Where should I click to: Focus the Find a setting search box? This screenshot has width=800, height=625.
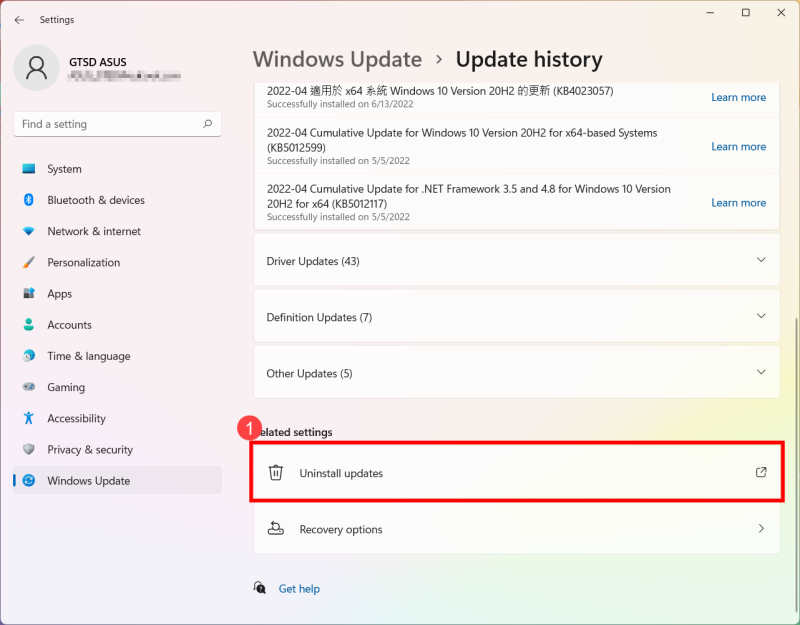117,124
